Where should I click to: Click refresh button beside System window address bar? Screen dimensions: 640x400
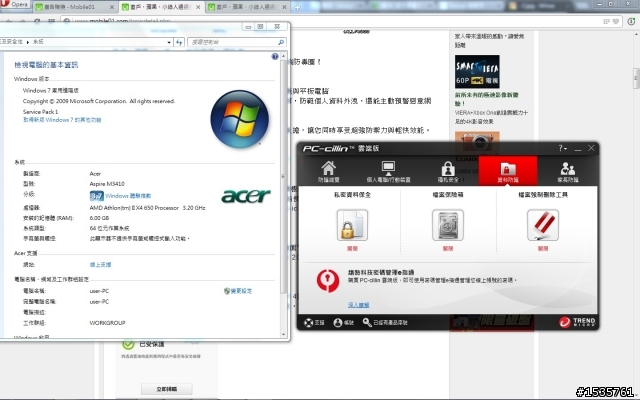click(179, 42)
